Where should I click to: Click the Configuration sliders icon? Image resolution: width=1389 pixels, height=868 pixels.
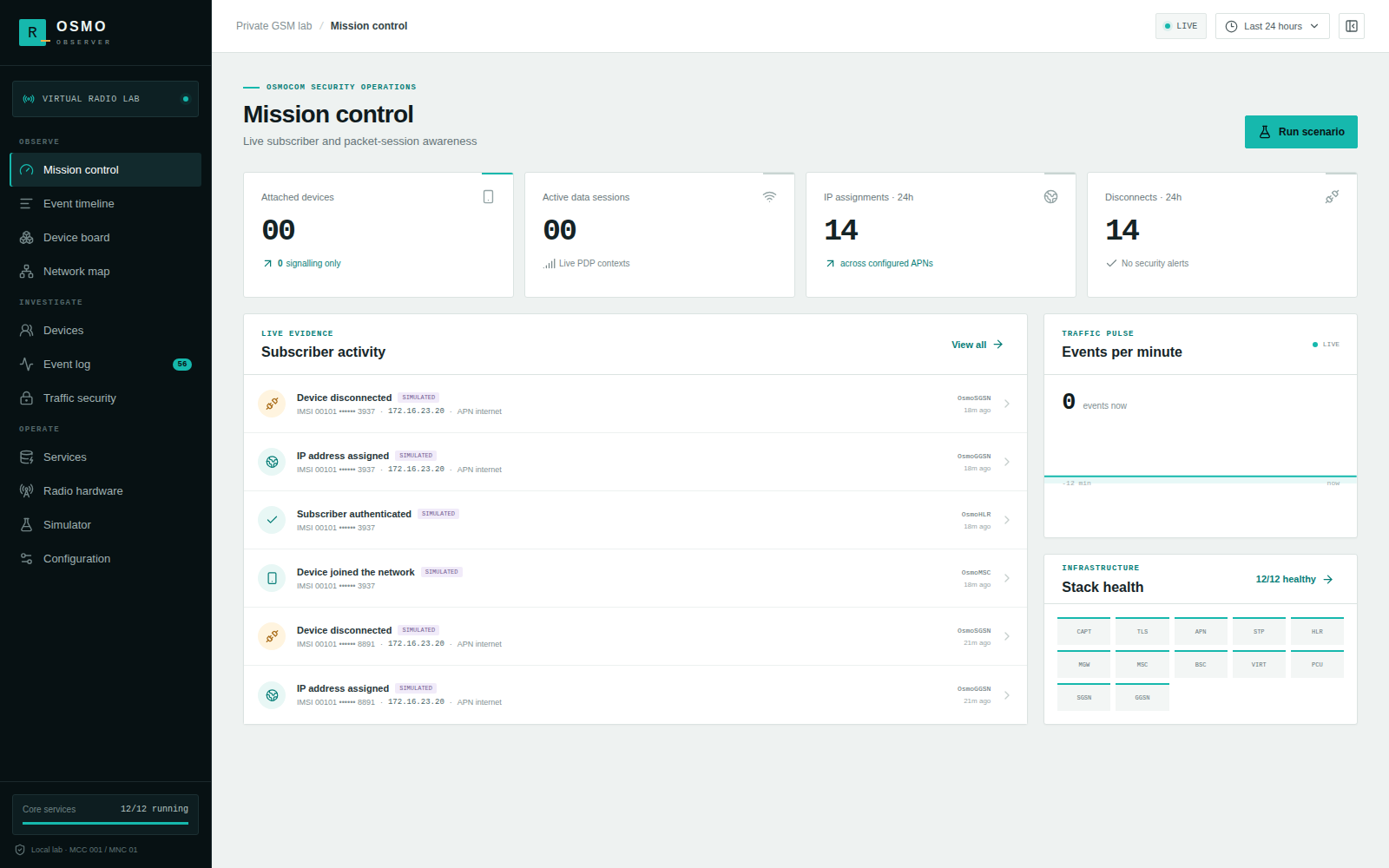pyautogui.click(x=27, y=559)
